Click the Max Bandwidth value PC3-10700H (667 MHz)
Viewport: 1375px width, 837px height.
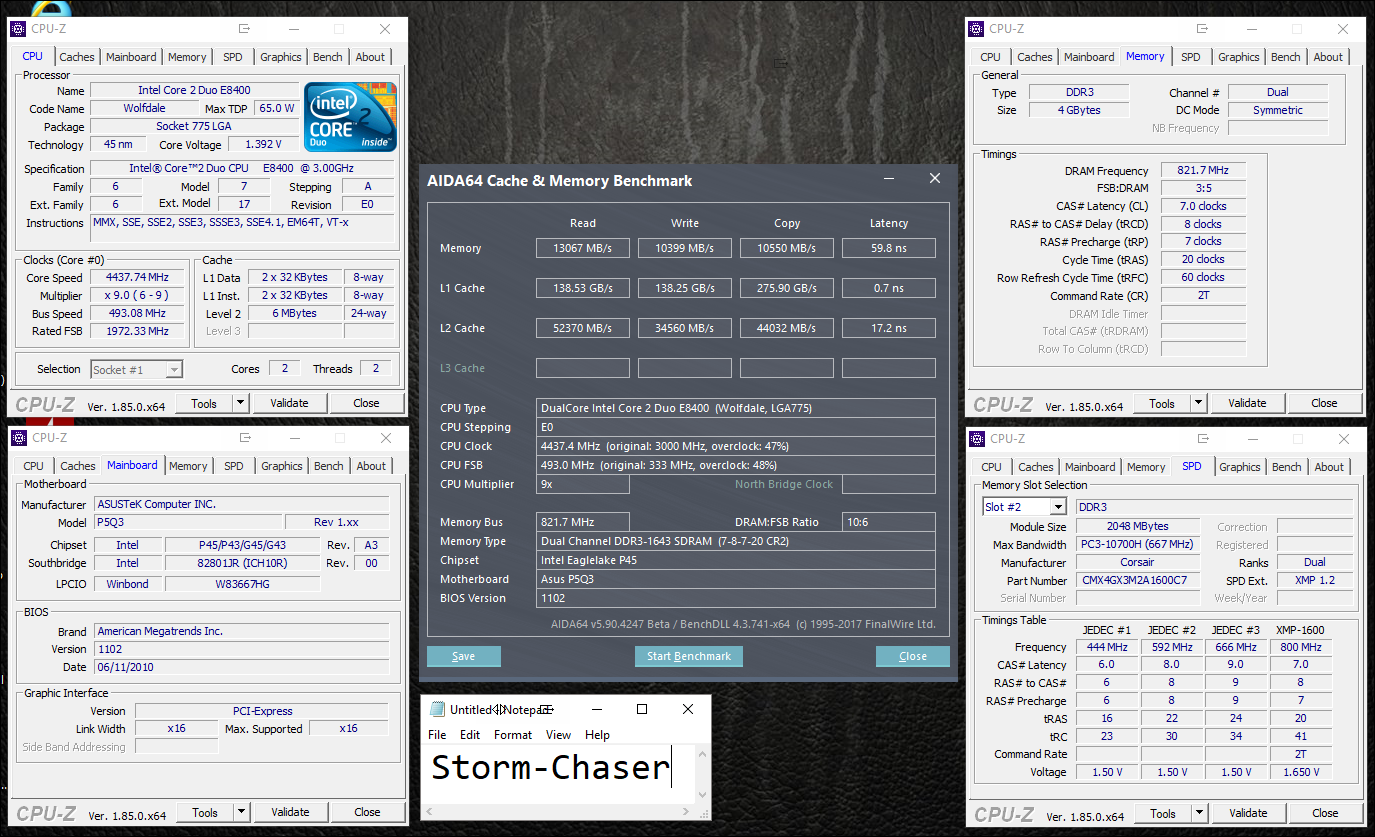[x=1137, y=544]
